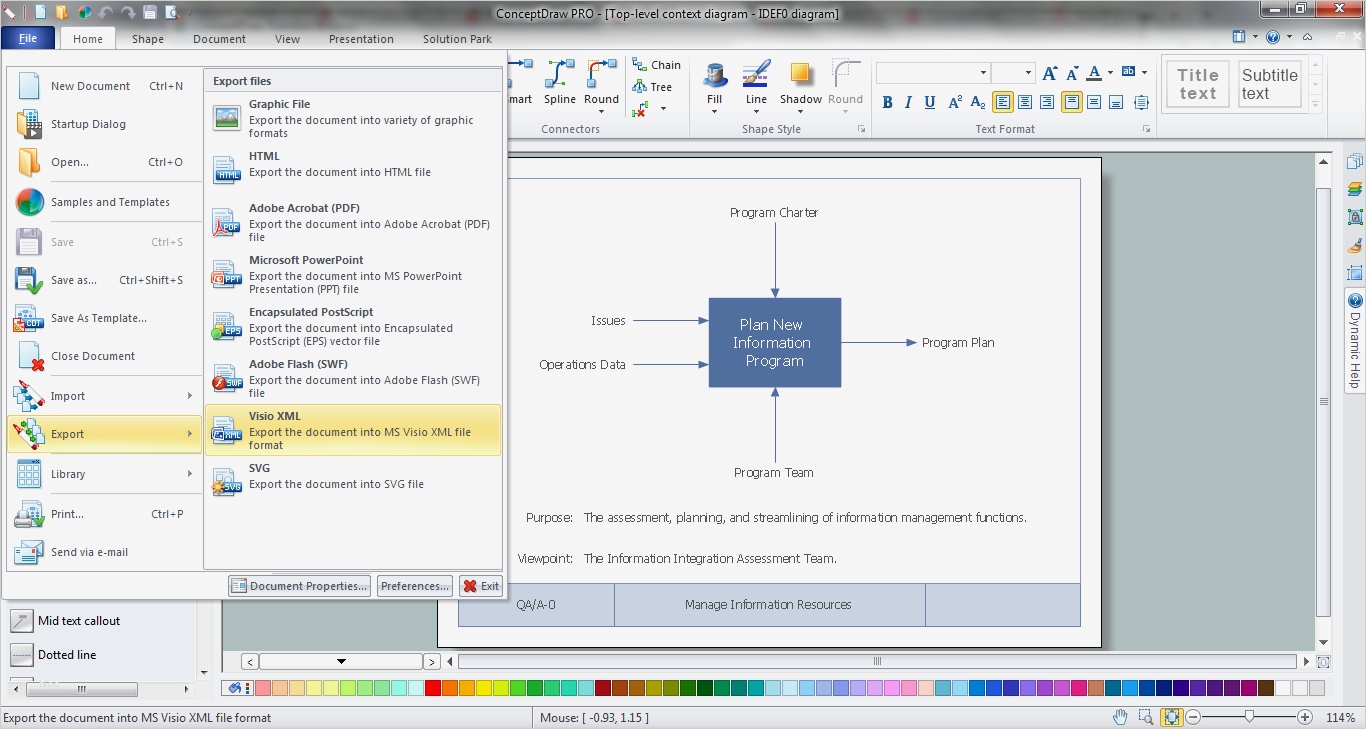1366x729 pixels.
Task: Click the Shadow style icon
Action: pos(800,76)
